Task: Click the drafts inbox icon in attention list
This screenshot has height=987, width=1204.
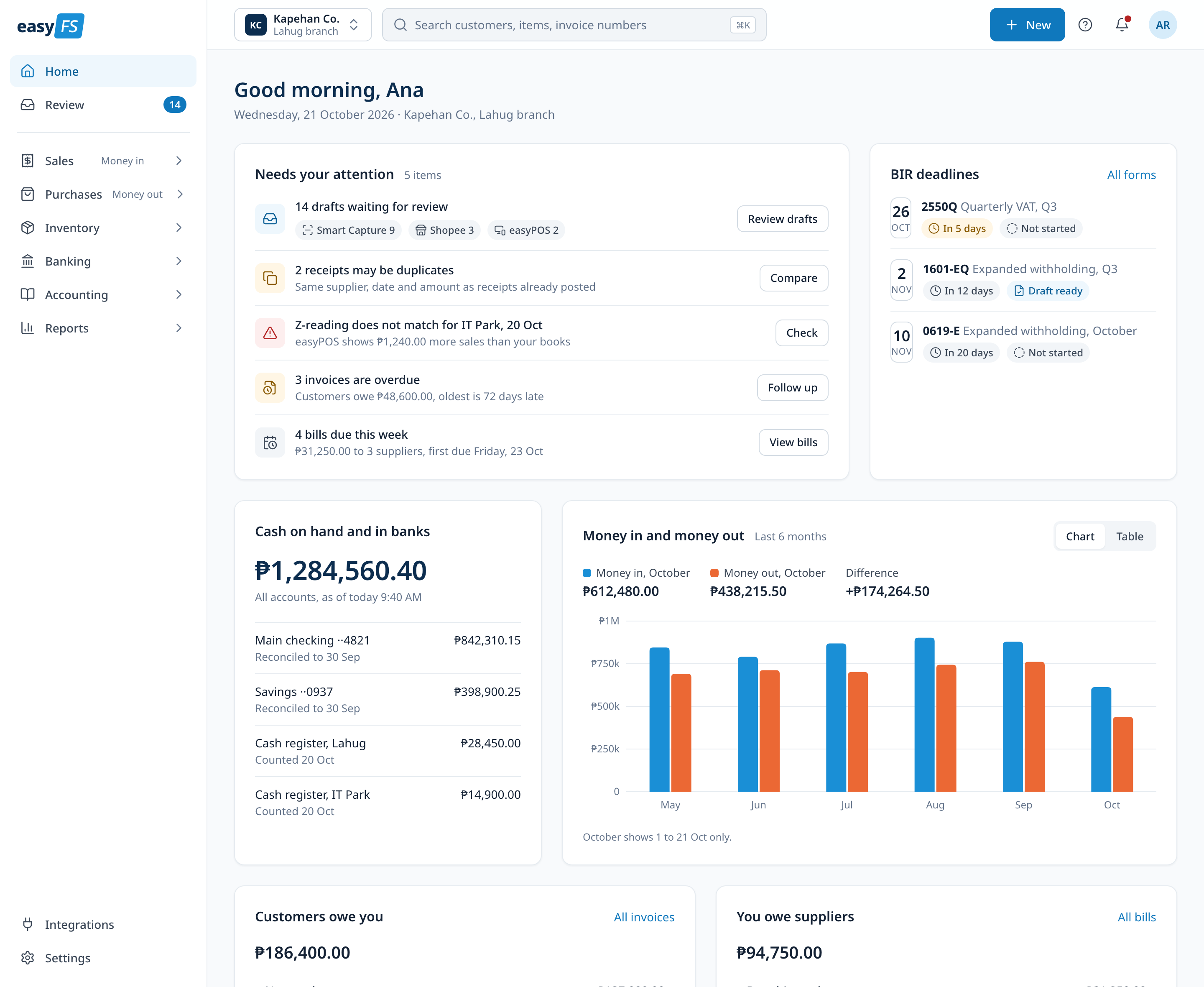Action: click(270, 218)
